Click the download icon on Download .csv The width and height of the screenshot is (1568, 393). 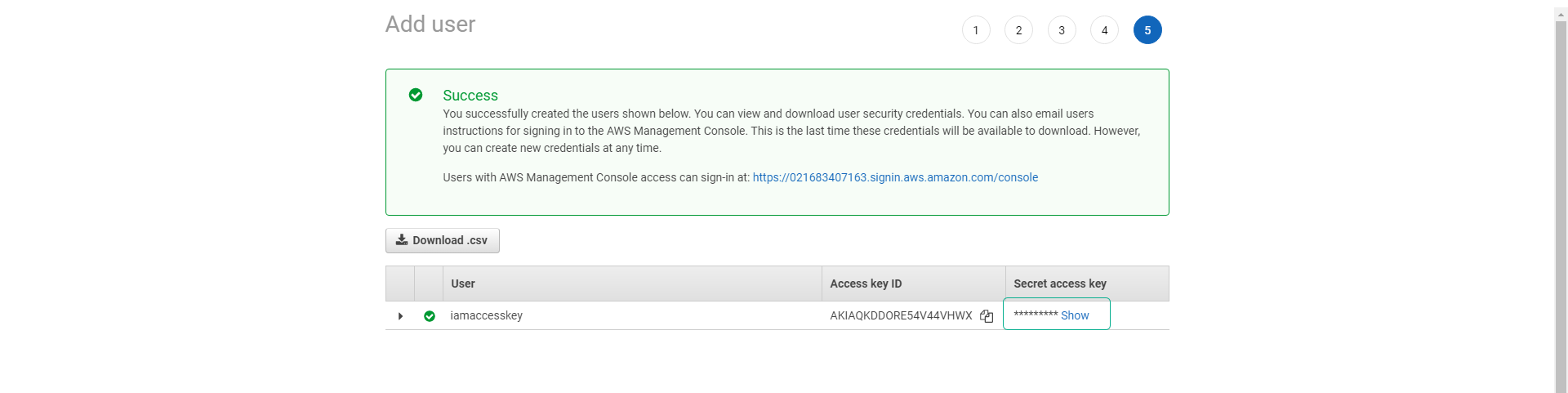pos(402,239)
